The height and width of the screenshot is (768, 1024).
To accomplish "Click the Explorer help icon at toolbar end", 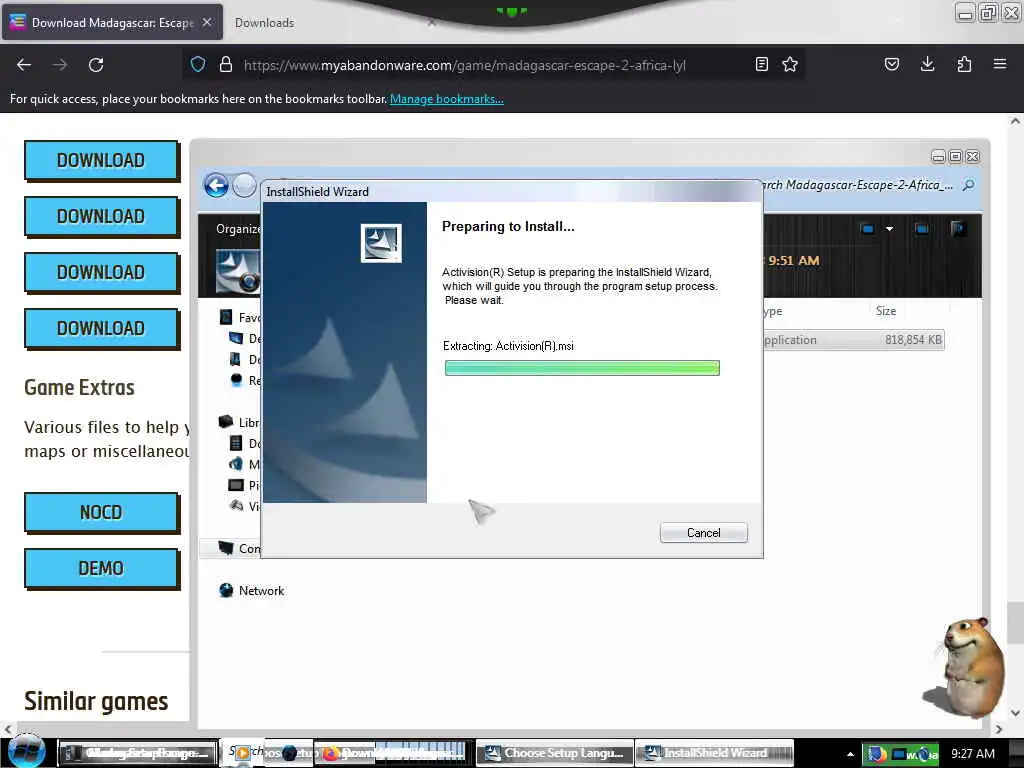I will [958, 229].
